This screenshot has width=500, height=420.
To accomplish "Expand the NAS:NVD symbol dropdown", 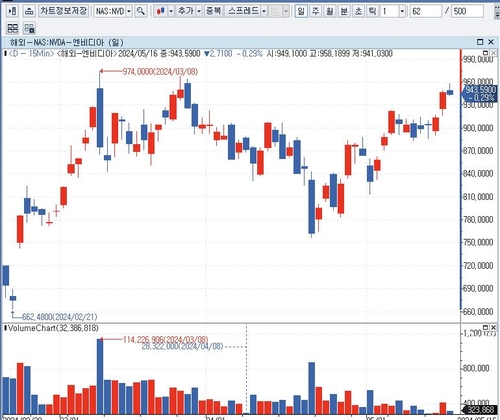I will pos(129,11).
